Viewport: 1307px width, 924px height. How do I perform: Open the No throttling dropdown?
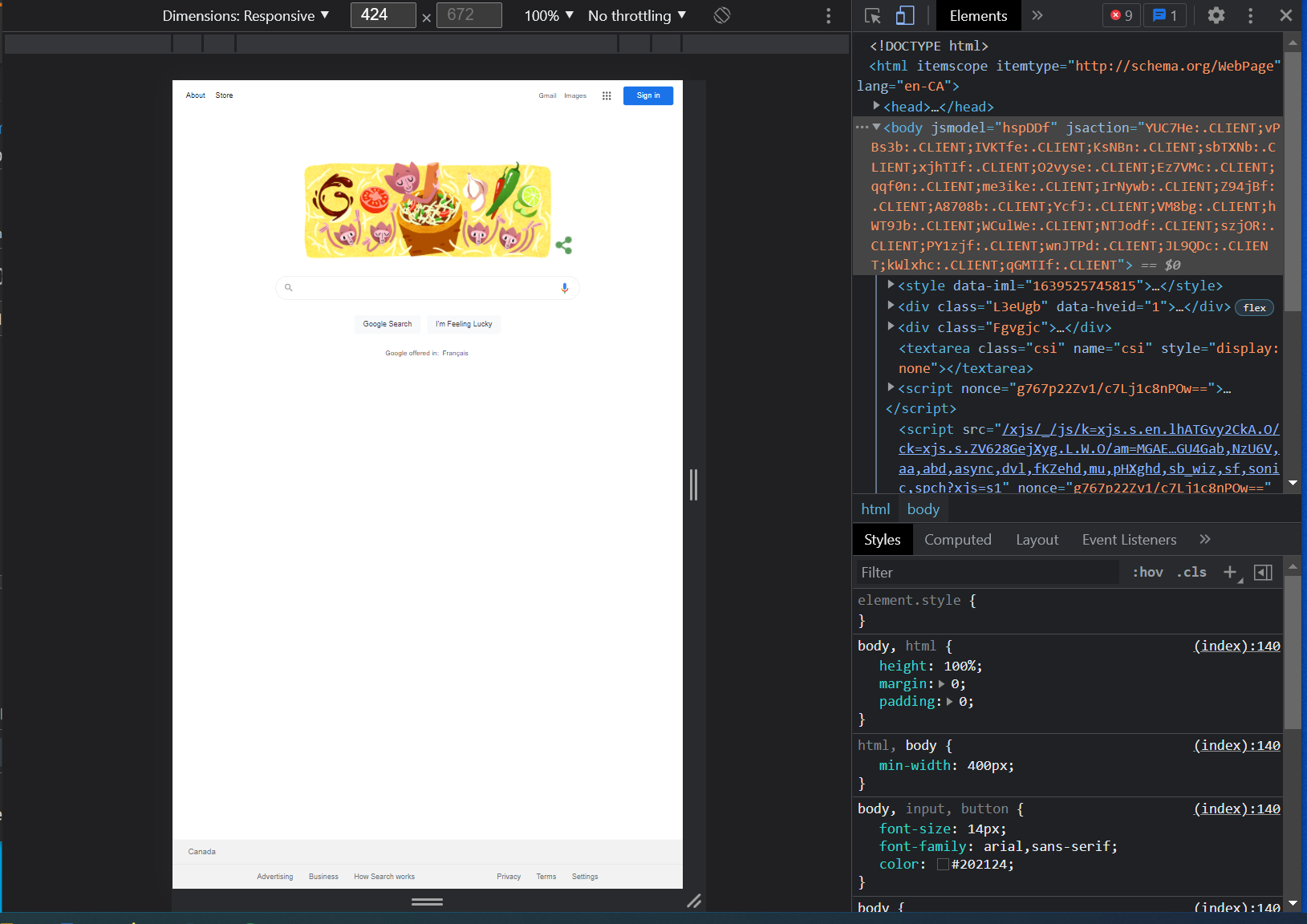(x=637, y=15)
